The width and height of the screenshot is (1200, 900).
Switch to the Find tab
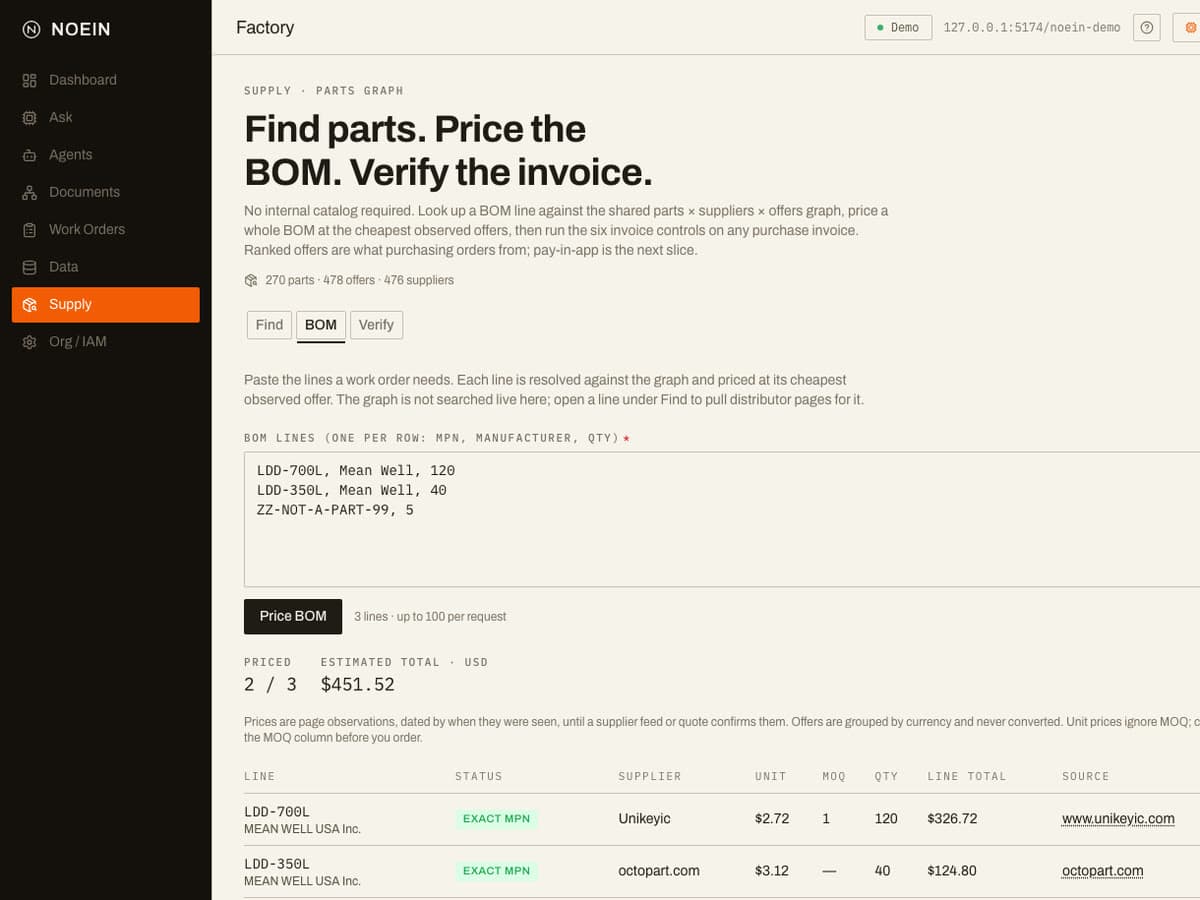(x=269, y=325)
